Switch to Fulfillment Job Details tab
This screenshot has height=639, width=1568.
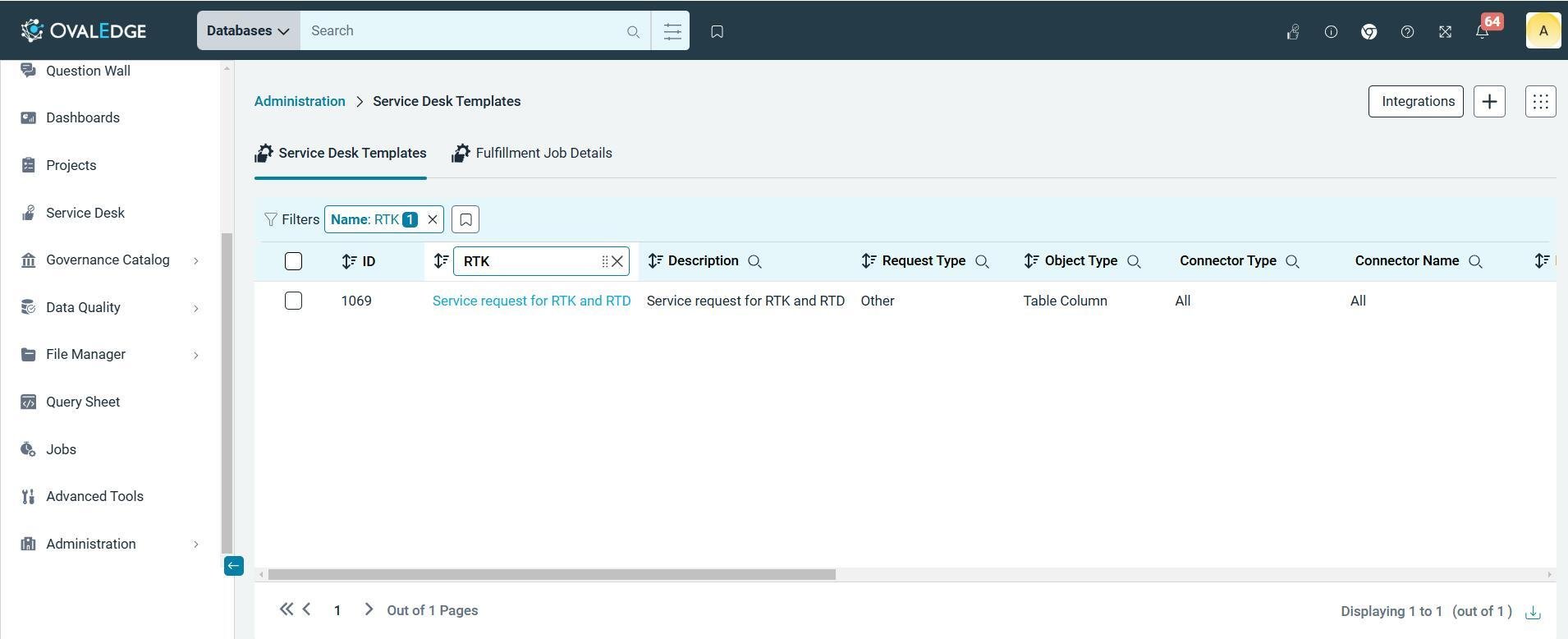click(532, 153)
